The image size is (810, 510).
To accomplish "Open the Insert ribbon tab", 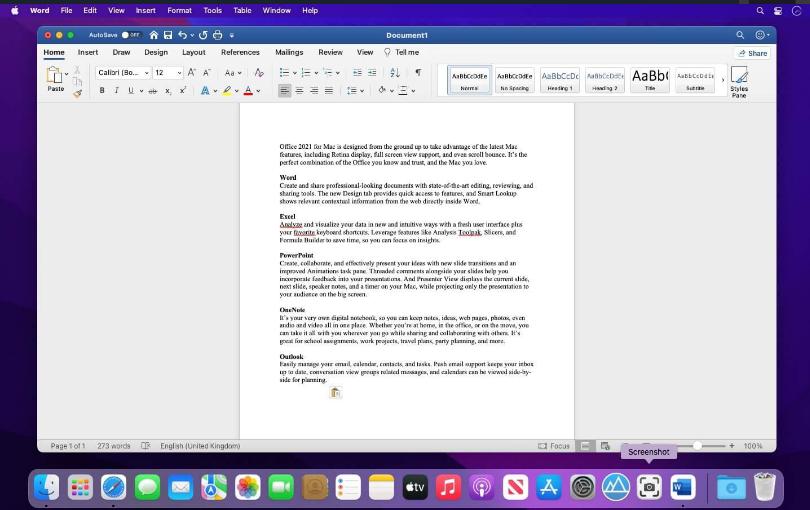I will coord(88,52).
